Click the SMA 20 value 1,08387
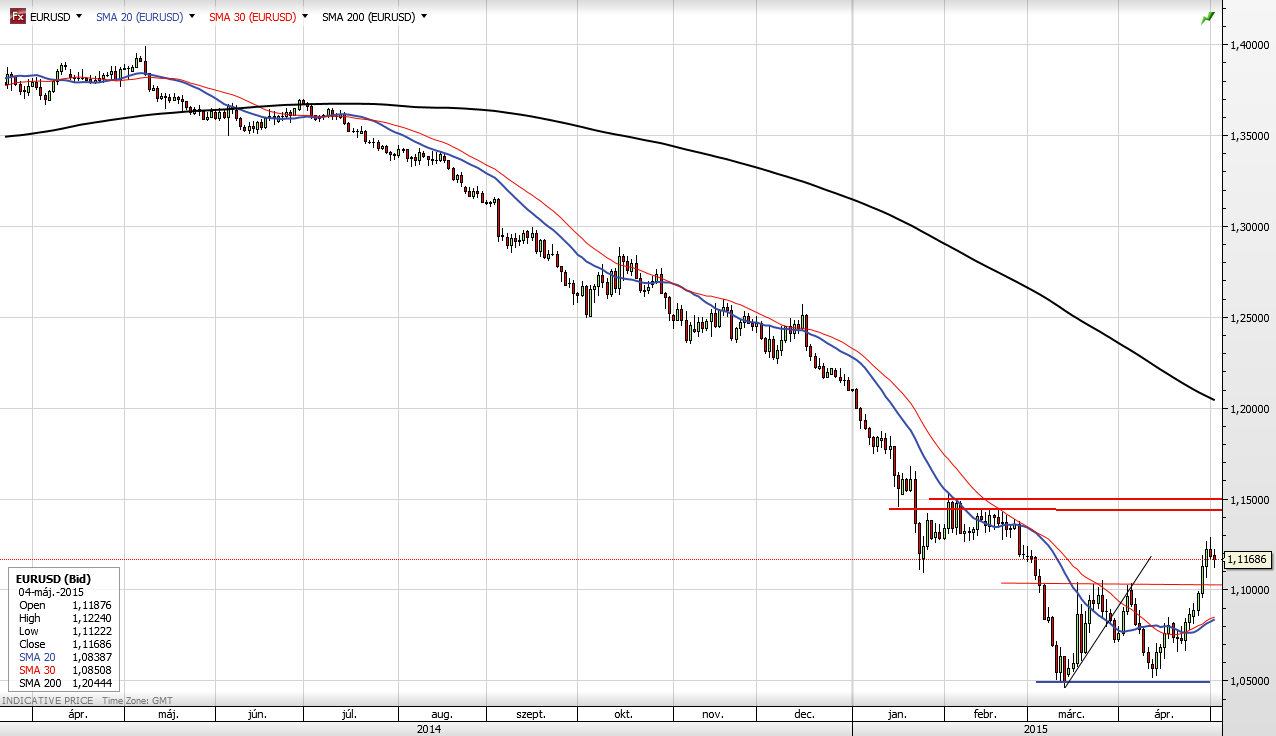This screenshot has width=1276, height=736. click(91, 657)
